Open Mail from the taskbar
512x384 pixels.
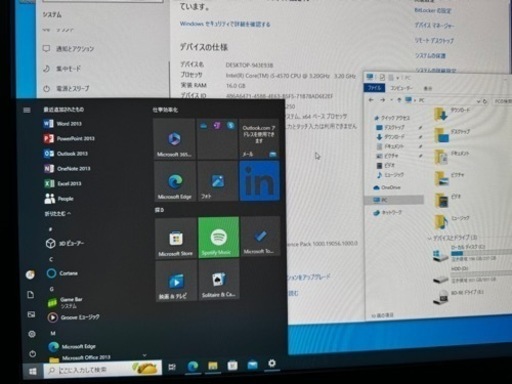(x=252, y=365)
